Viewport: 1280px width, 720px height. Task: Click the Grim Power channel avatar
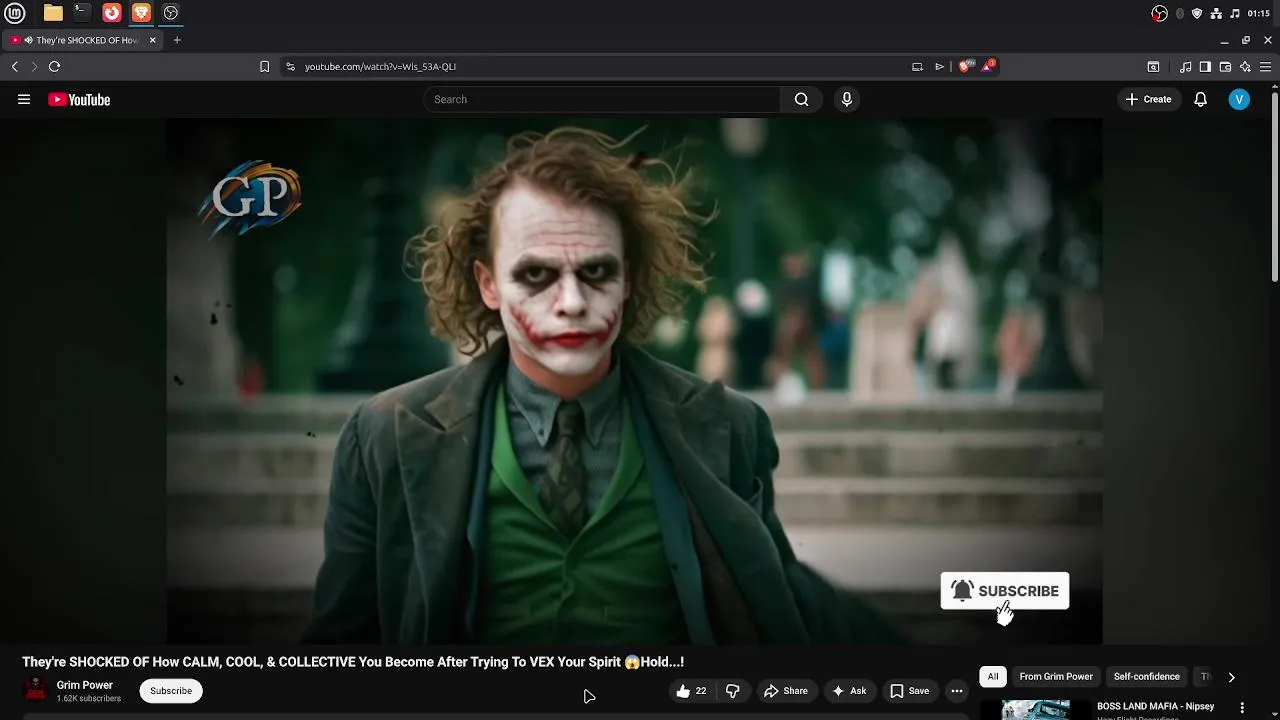coord(35,690)
